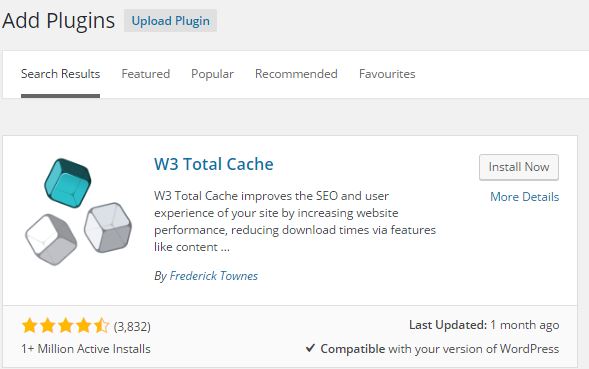Viewport: 589px width, 369px height.
Task: Click the gray cube in the plugin logo
Action: point(108,227)
